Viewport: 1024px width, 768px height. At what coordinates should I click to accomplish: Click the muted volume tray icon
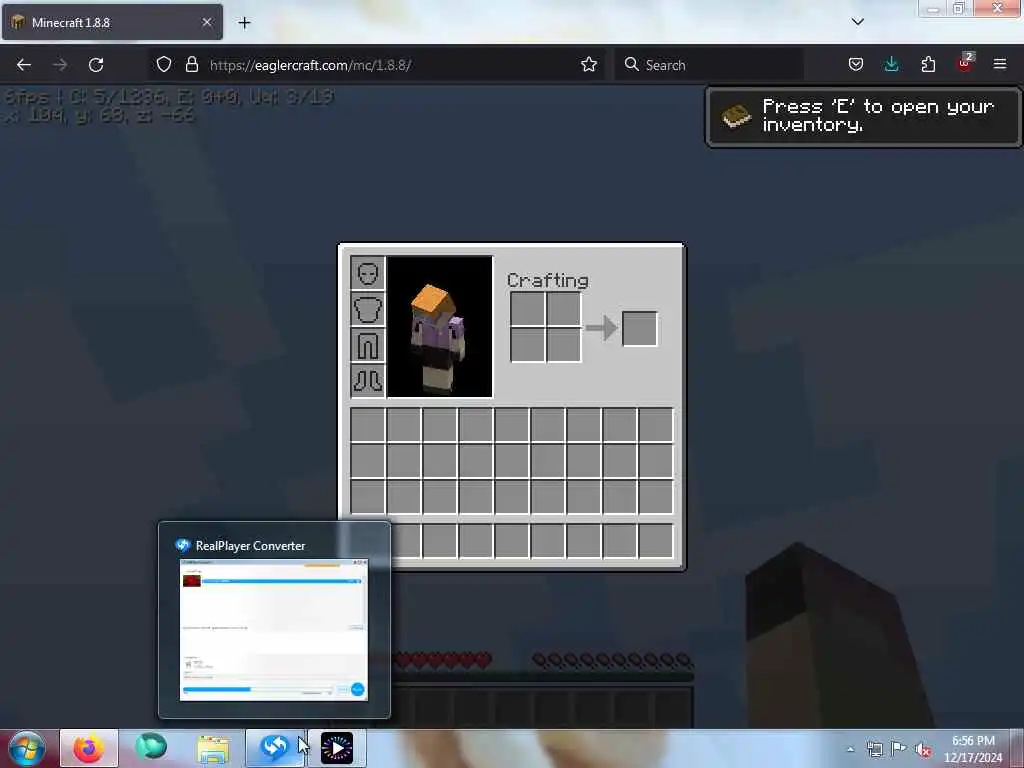[923, 750]
